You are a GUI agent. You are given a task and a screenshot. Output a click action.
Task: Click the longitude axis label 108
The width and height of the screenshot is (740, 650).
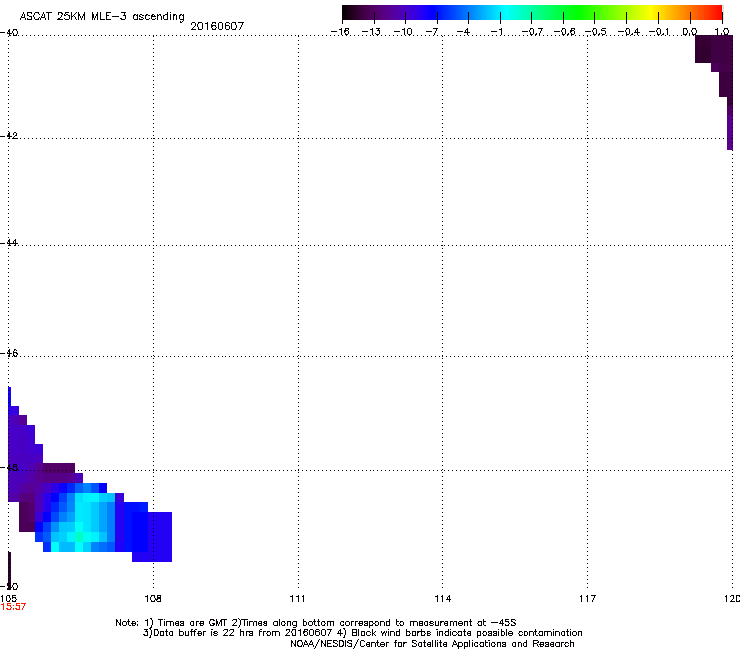point(153,599)
